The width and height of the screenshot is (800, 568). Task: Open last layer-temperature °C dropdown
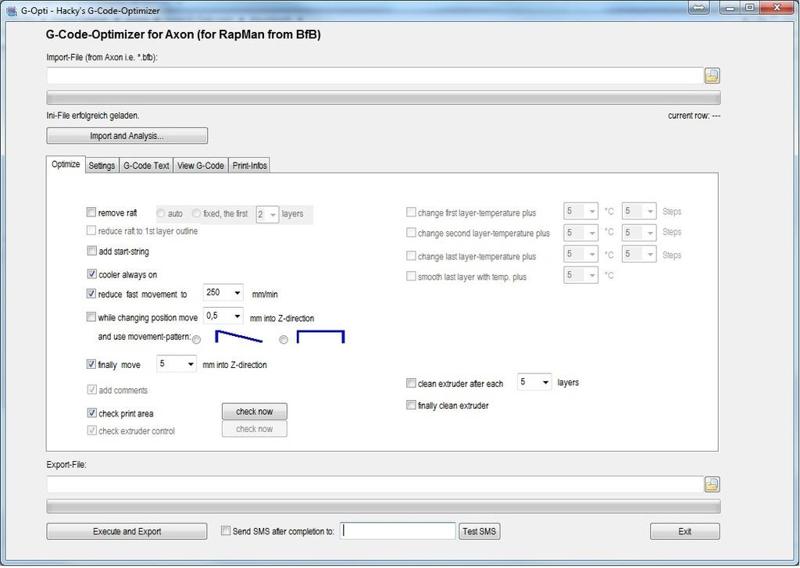click(x=592, y=254)
